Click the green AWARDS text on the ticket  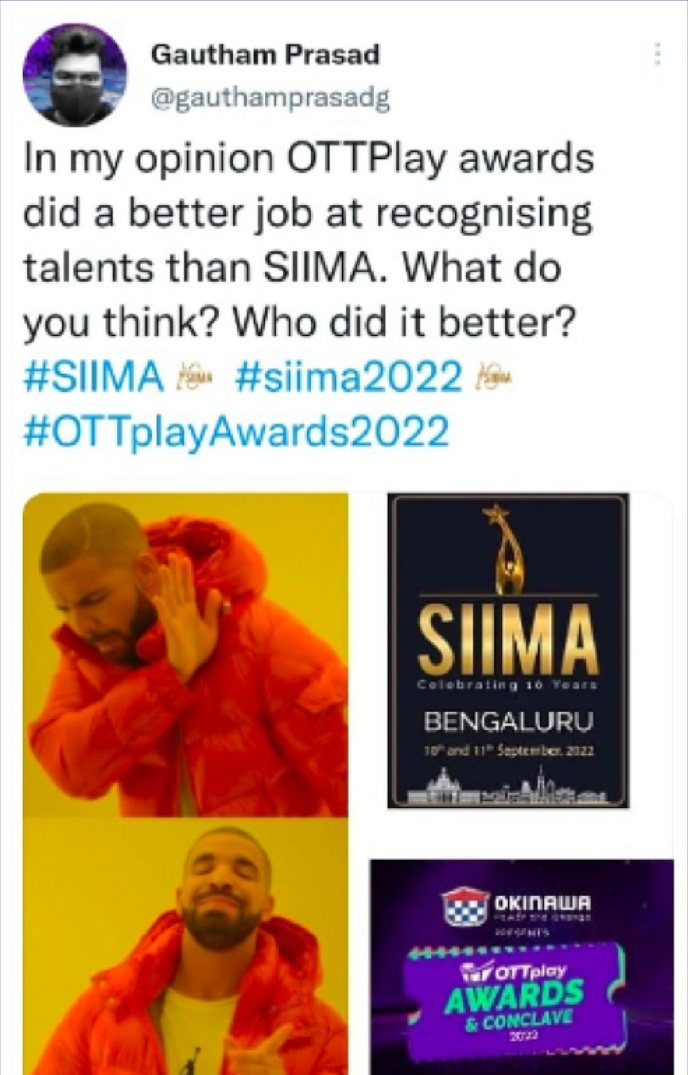coord(514,997)
